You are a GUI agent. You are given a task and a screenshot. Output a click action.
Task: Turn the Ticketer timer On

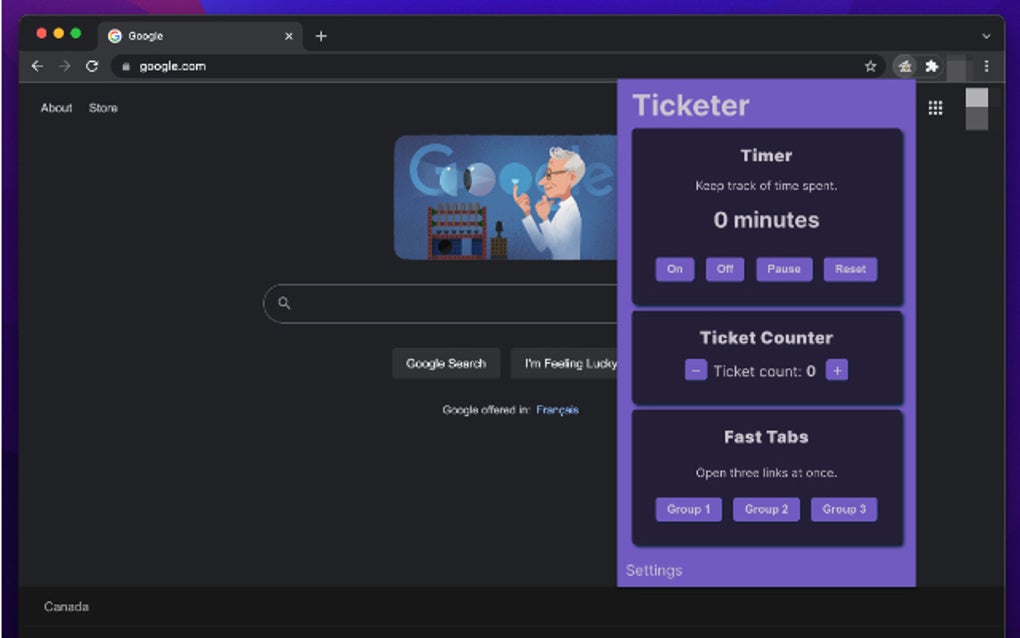674,269
